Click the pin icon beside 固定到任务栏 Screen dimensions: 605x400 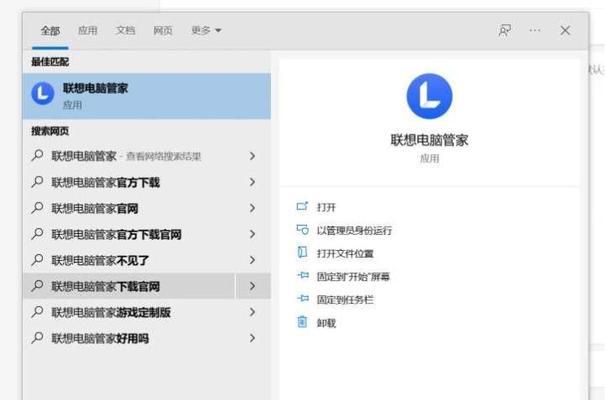pos(303,299)
